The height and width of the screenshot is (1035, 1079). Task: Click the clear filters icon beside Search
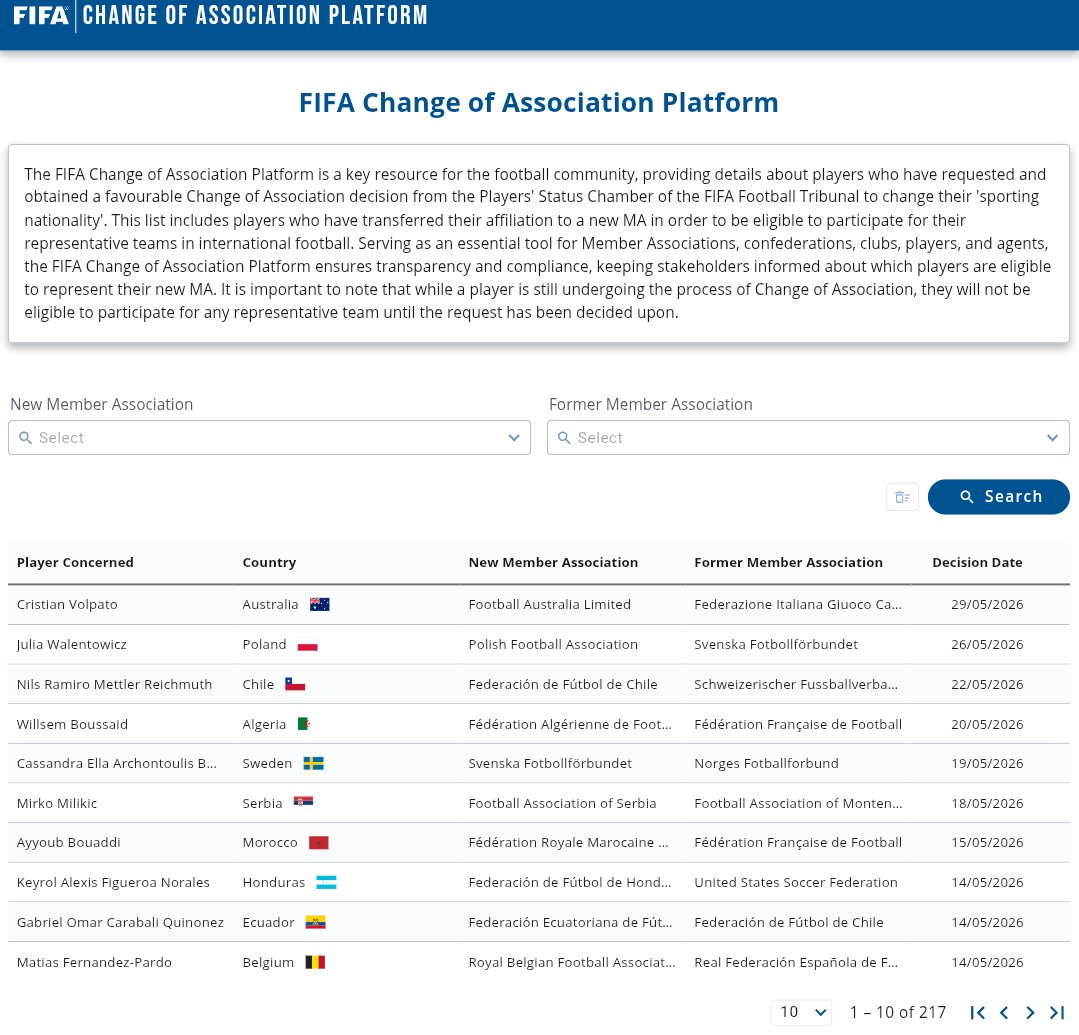coord(902,497)
